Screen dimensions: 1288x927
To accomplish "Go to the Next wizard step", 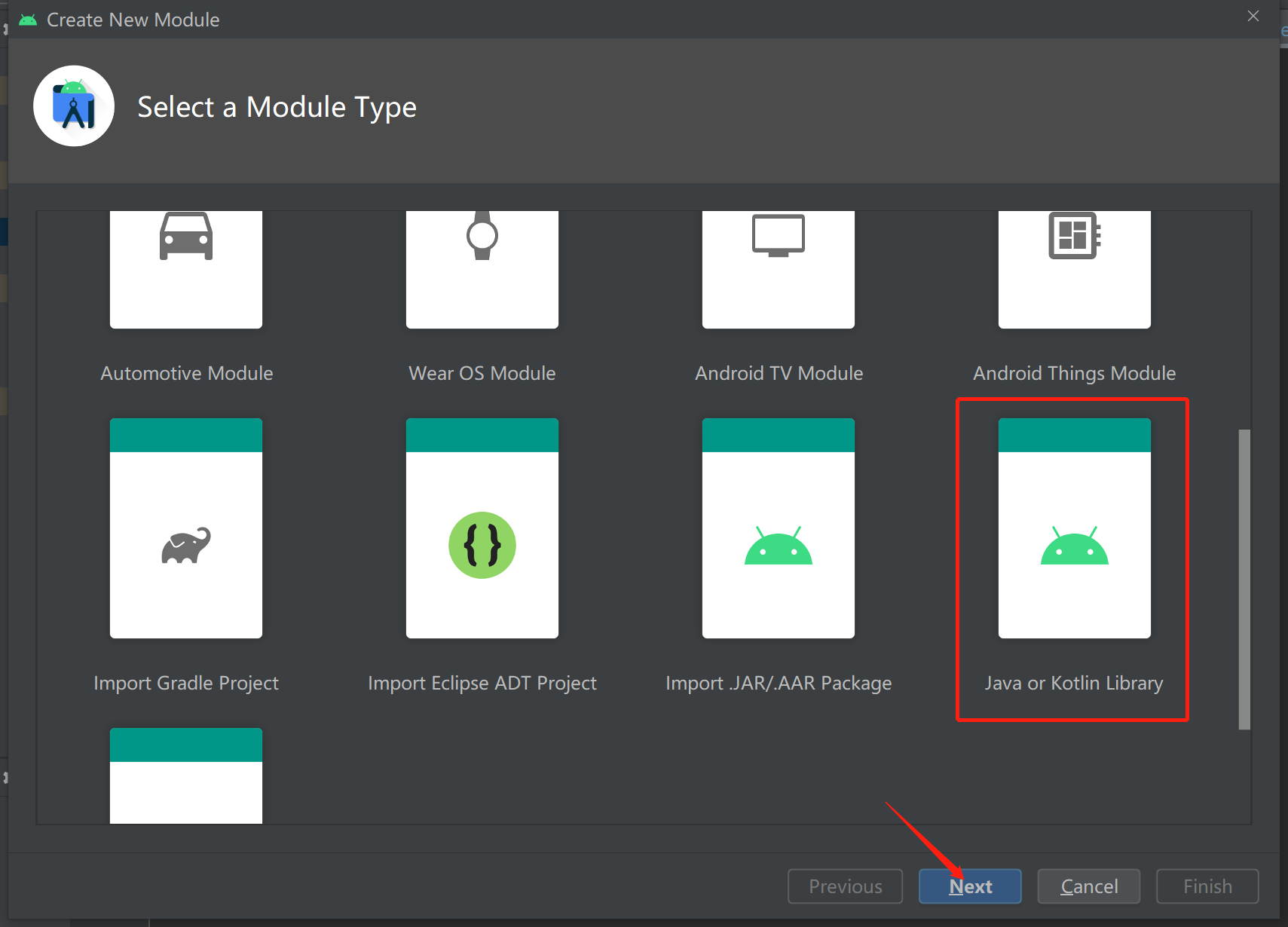I will [x=970, y=886].
